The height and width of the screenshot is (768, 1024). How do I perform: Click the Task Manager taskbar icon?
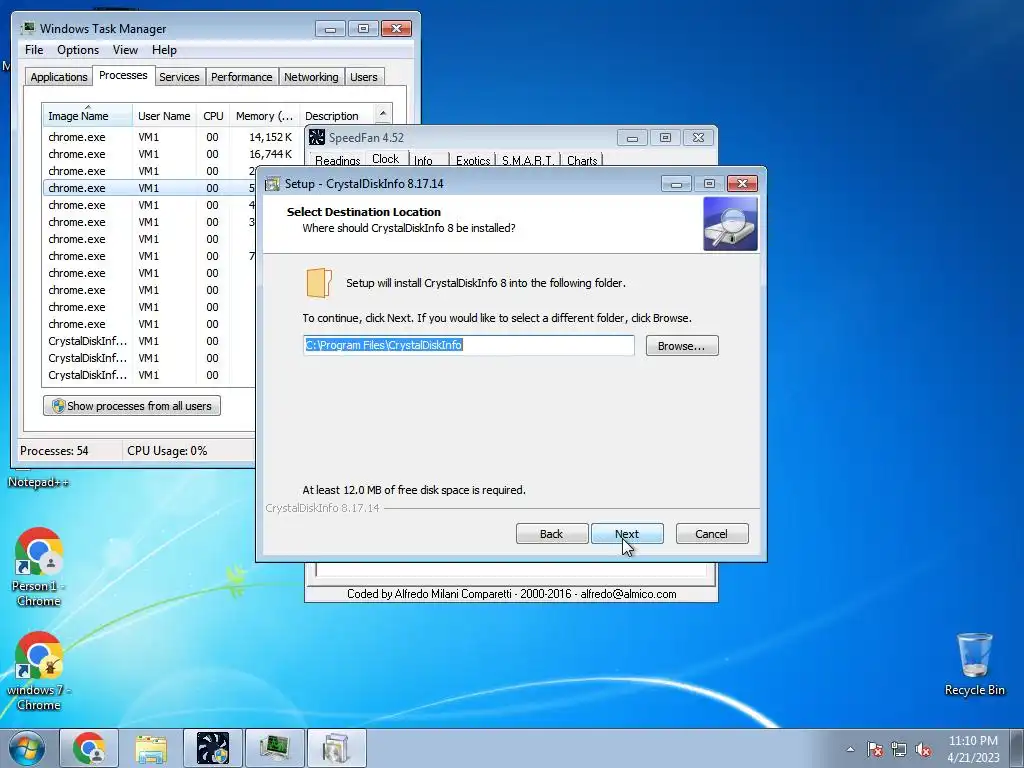click(x=274, y=748)
